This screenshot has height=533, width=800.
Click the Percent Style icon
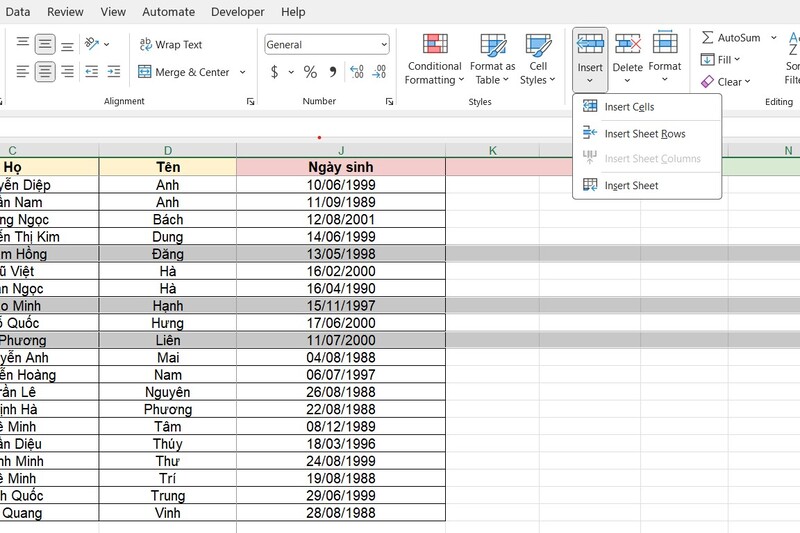point(310,72)
